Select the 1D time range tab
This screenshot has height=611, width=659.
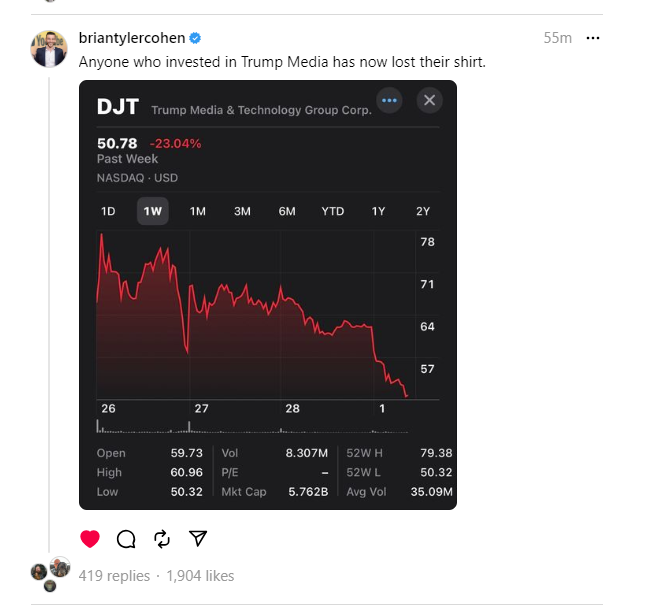[x=108, y=211]
